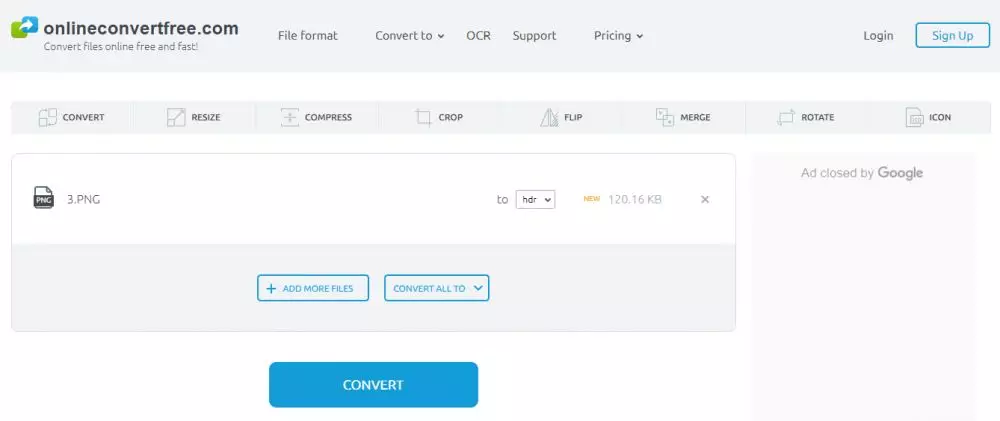The image size is (1000, 421).
Task: Open the Pricing menu
Action: [618, 36]
